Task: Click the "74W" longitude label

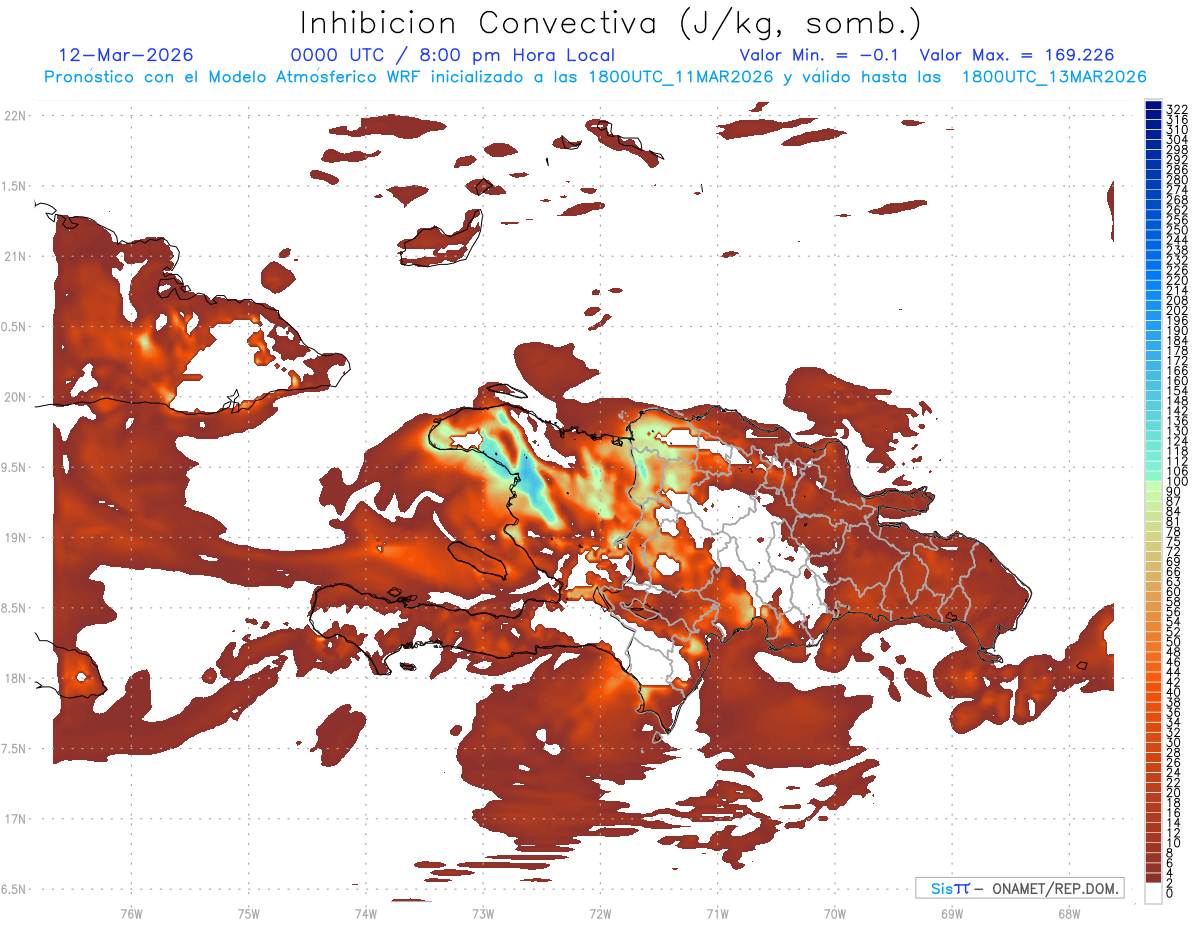Action: (x=365, y=913)
